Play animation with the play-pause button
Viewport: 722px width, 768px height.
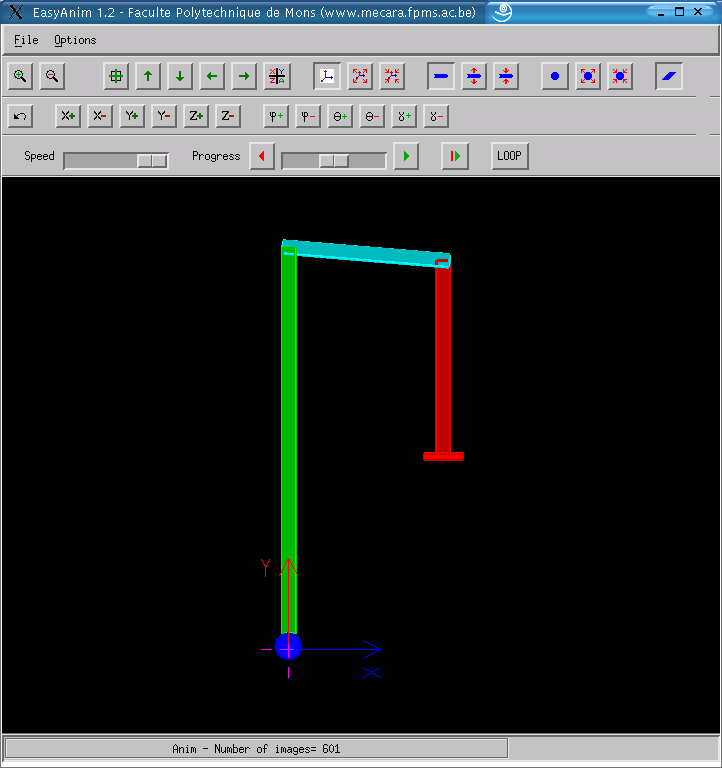click(455, 156)
